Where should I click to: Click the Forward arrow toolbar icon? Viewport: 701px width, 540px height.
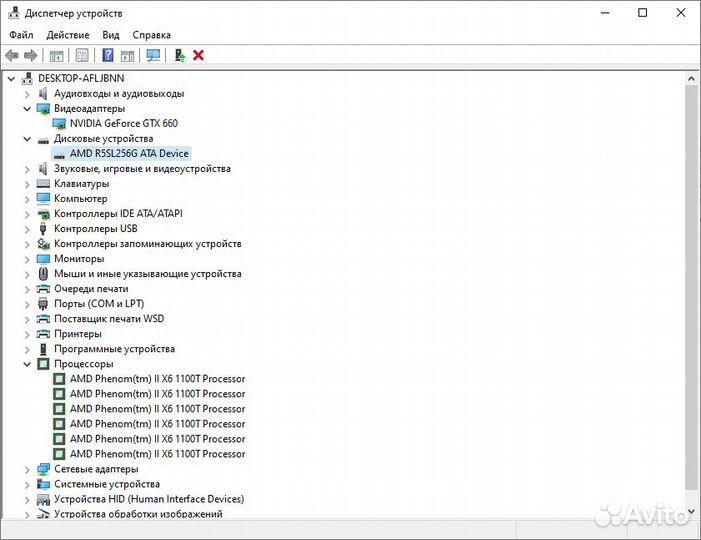(30, 55)
